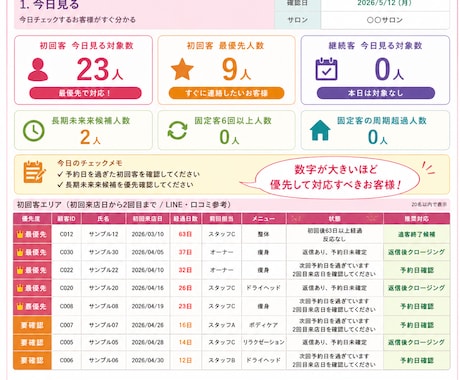This screenshot has width=460, height=380.
Task: Click the crown icon in the C020 row
Action: coord(20,288)
